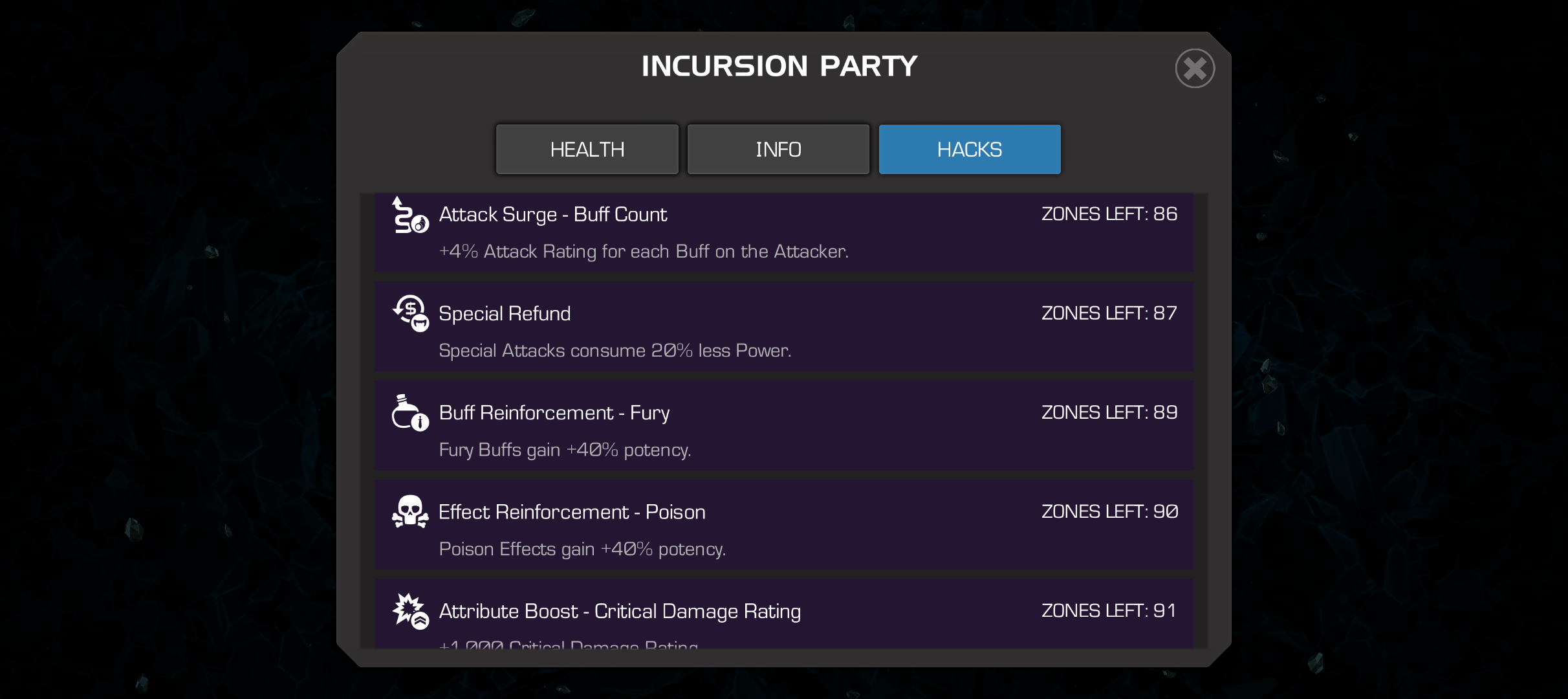Click the Incursion Party title heading
The width and height of the screenshot is (1568, 699).
pos(779,66)
